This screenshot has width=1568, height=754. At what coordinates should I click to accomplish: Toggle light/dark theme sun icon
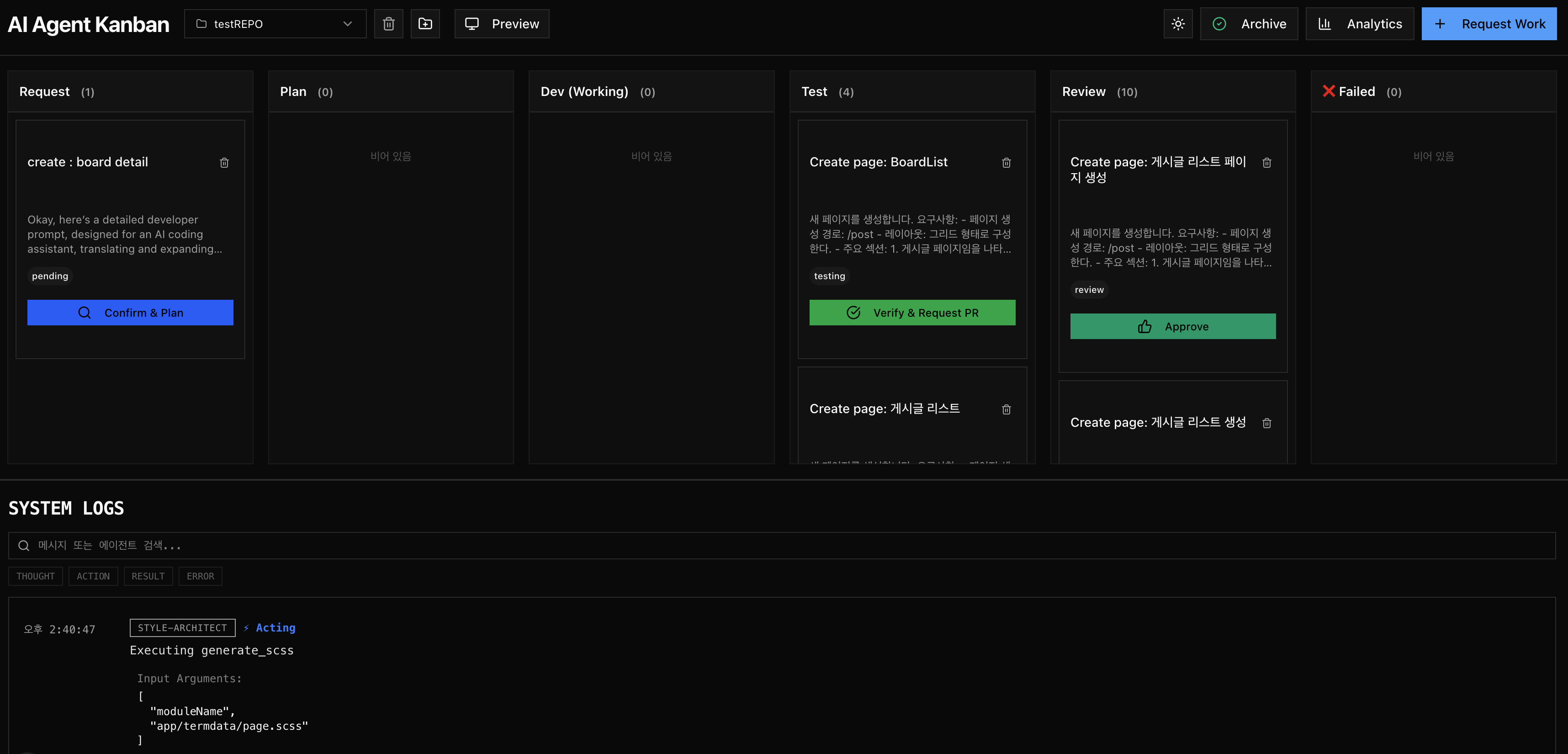coord(1178,24)
